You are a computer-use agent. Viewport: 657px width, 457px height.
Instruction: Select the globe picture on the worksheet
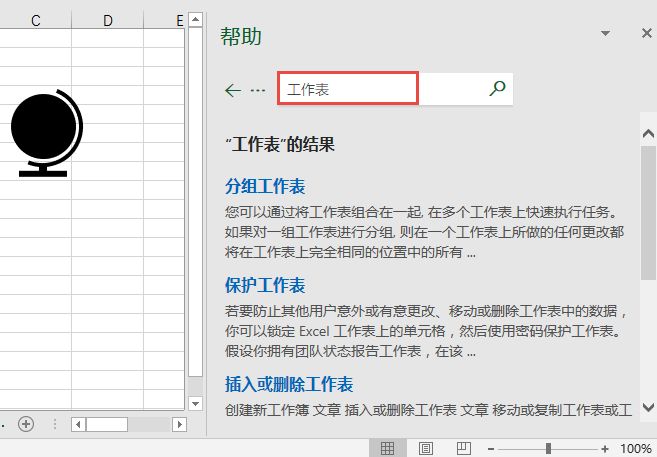pos(45,132)
